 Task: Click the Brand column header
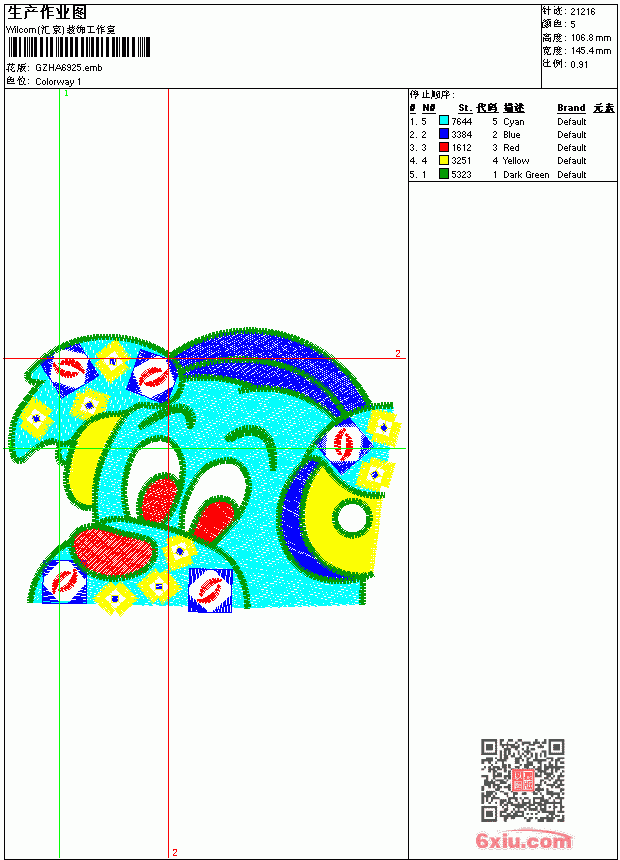point(571,108)
